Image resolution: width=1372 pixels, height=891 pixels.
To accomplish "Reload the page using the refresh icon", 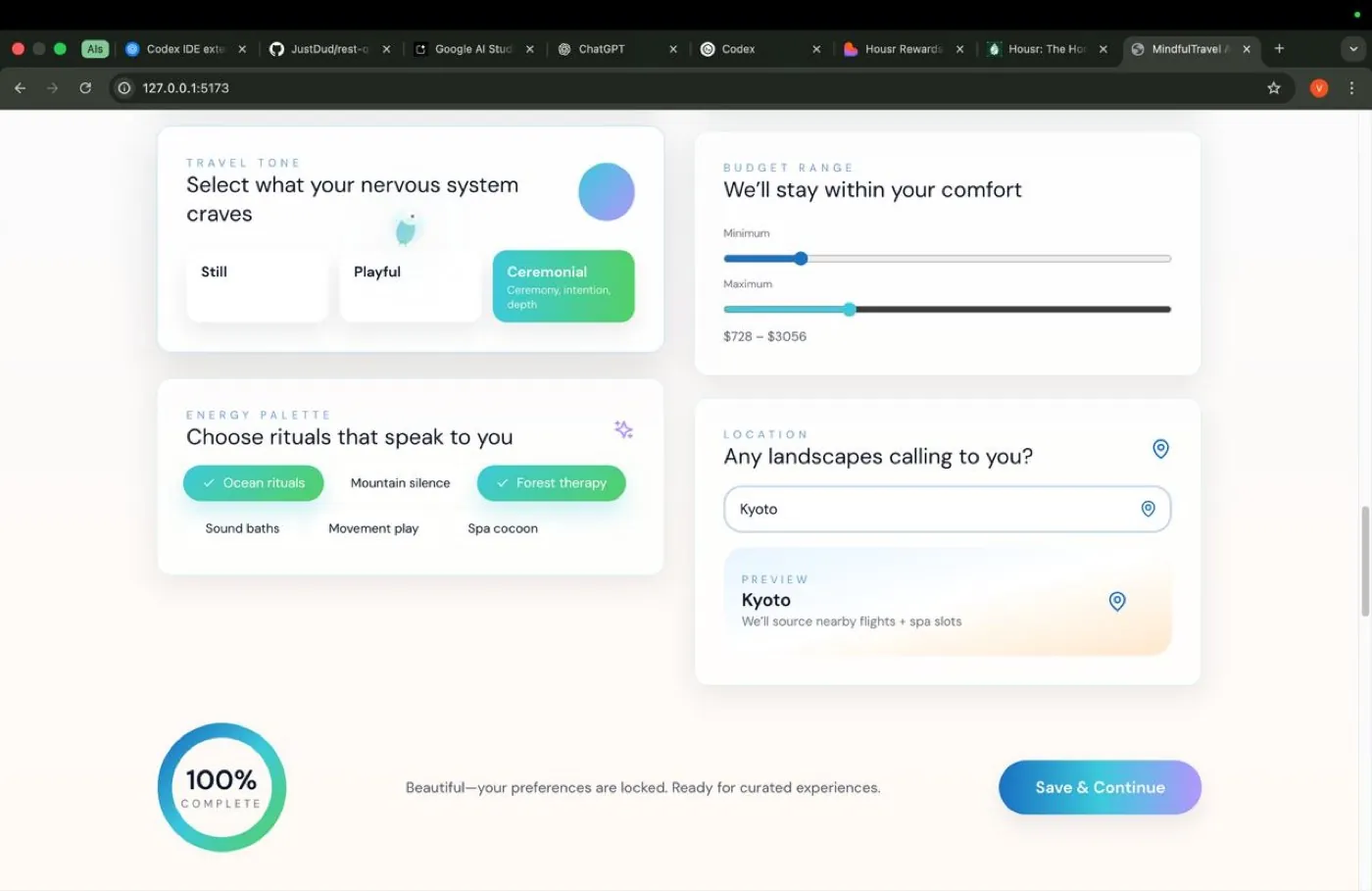I will point(85,88).
